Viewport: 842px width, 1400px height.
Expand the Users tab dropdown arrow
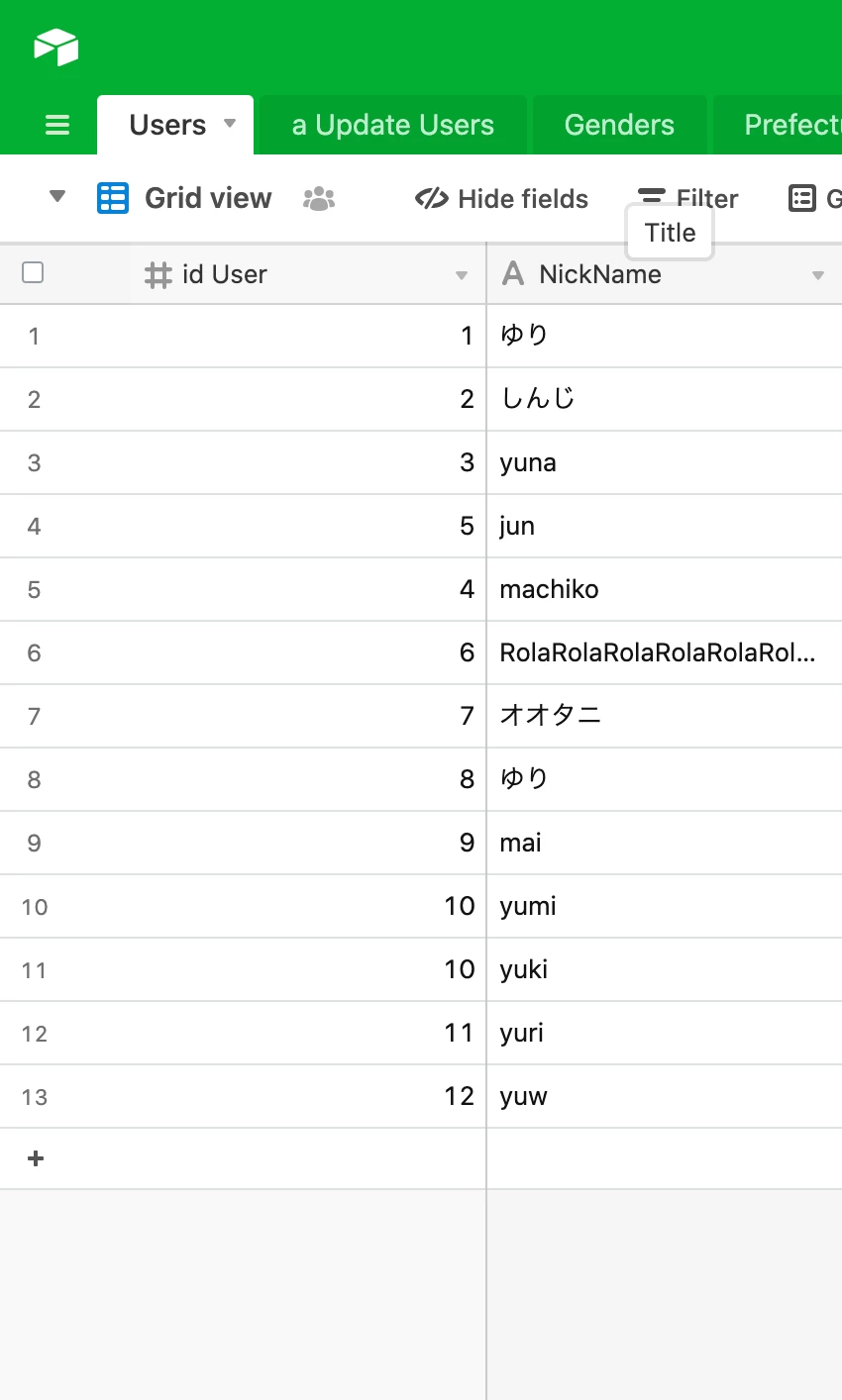230,124
